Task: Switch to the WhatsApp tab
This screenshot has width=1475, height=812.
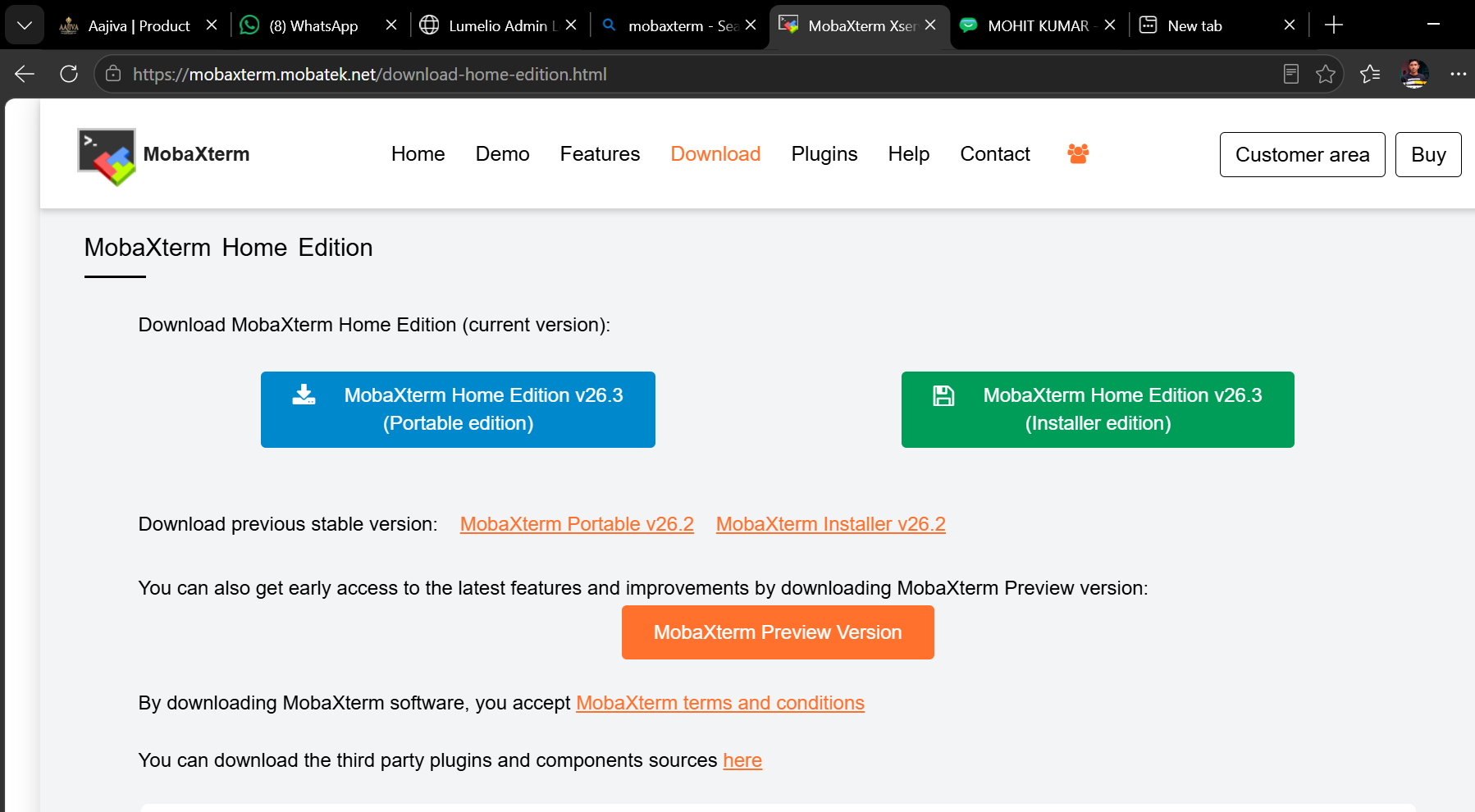Action: pyautogui.click(x=313, y=25)
